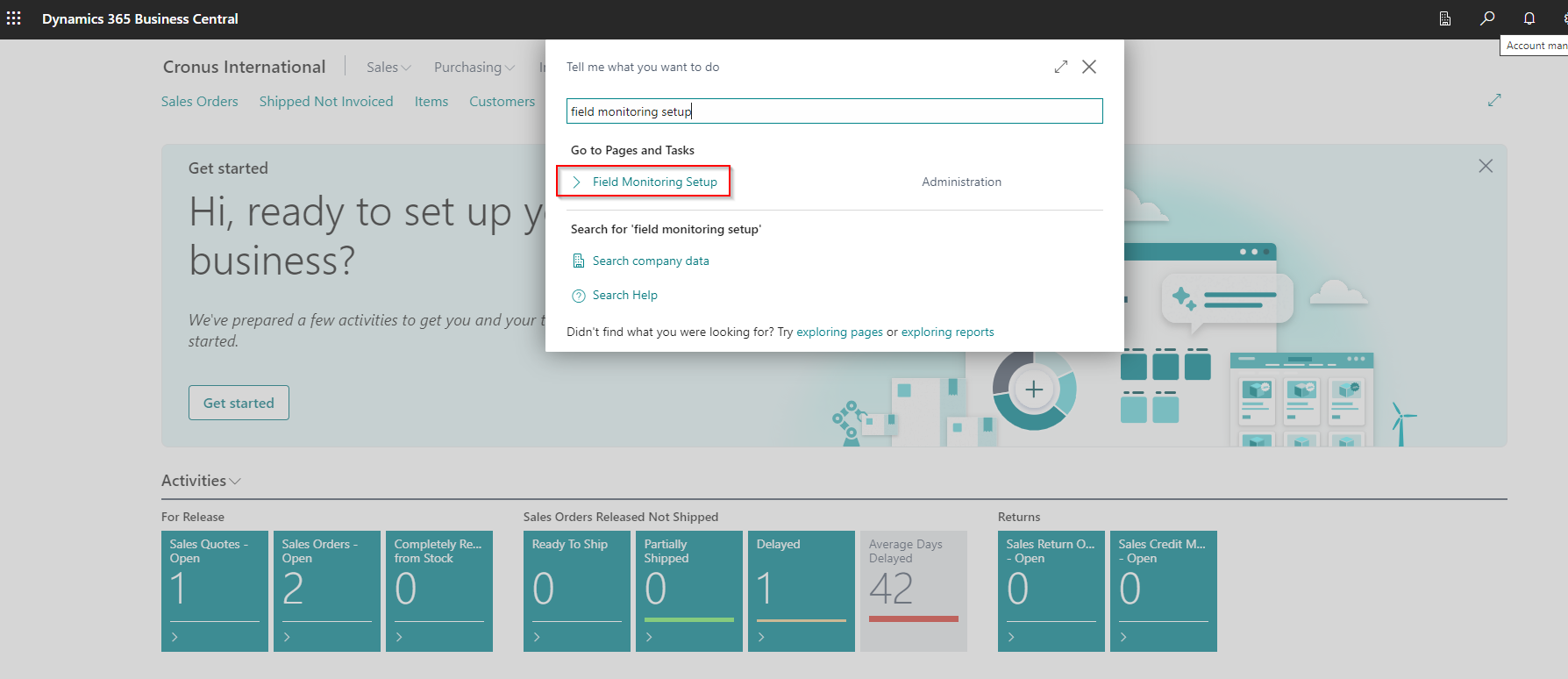Click the arrow on Ready To Ship tile
Viewport: 1568px width, 679px height.
pos(537,637)
